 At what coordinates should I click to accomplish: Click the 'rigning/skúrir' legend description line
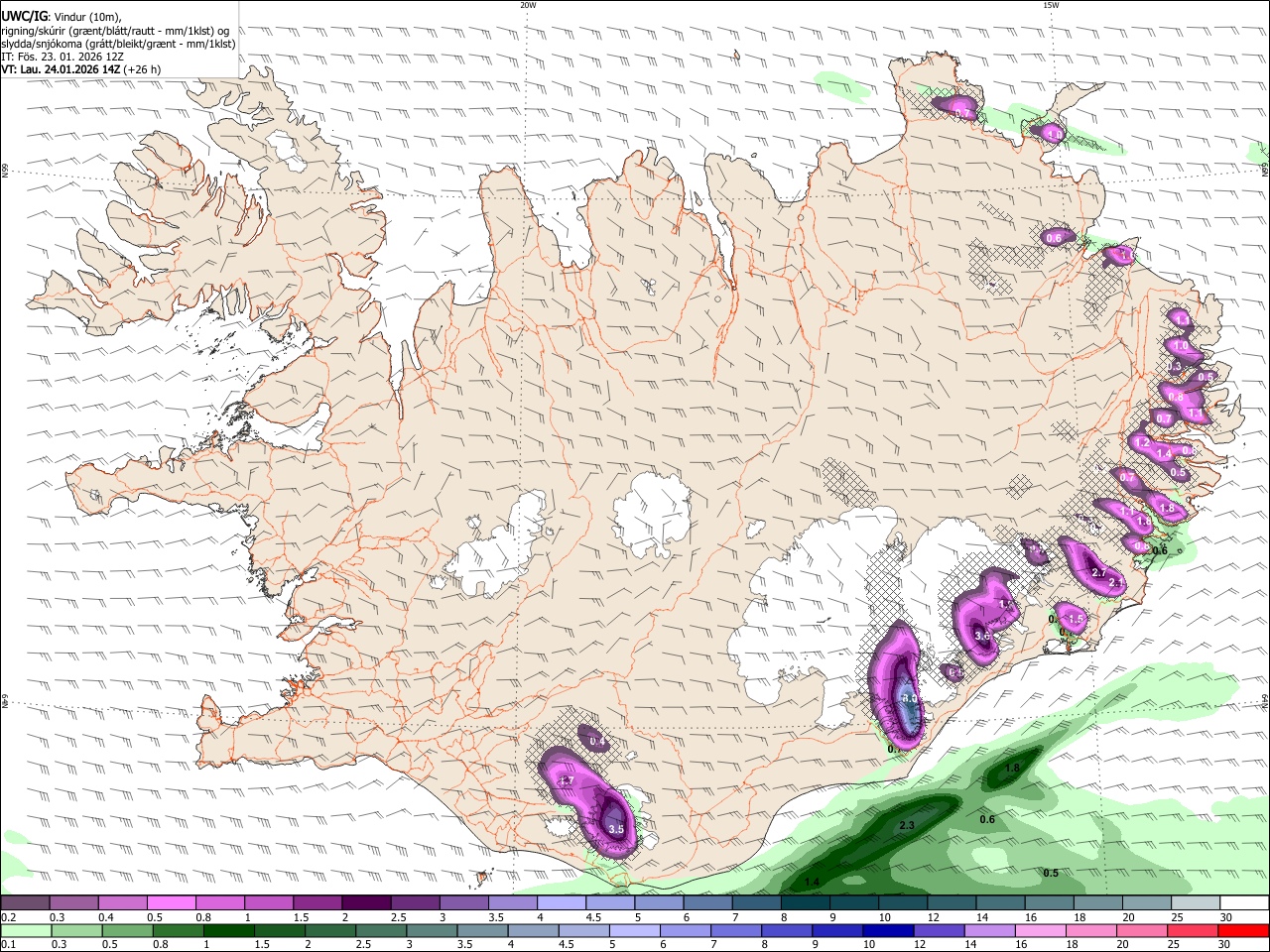pyautogui.click(x=115, y=30)
